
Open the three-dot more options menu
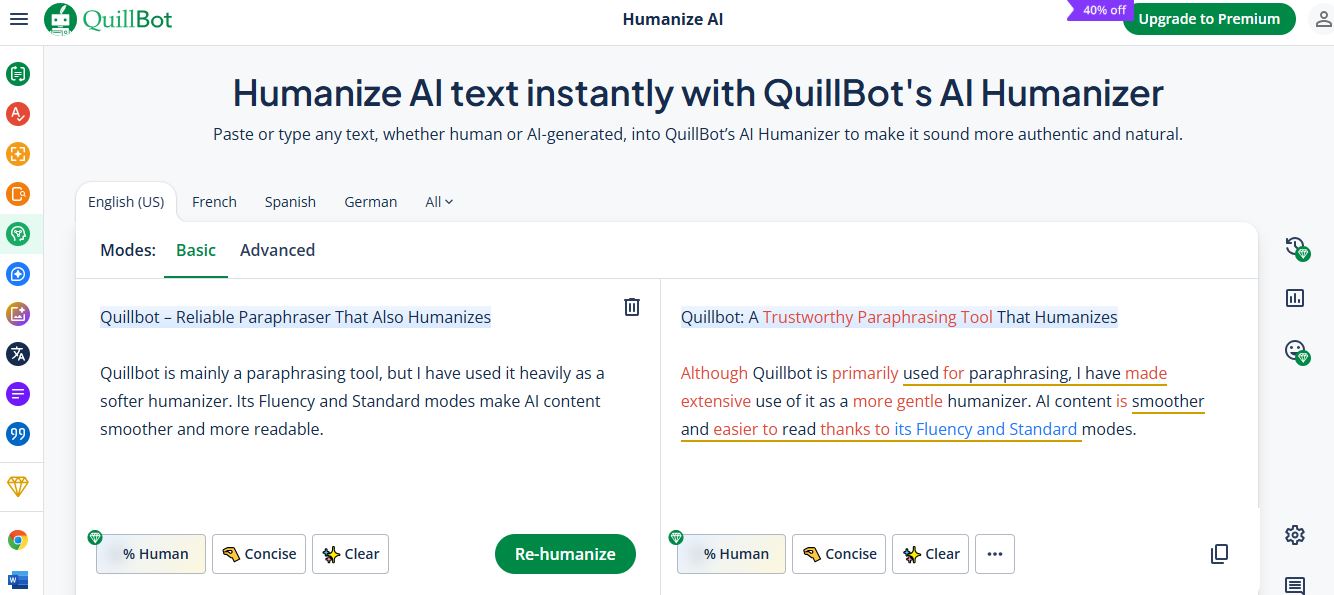pos(995,553)
